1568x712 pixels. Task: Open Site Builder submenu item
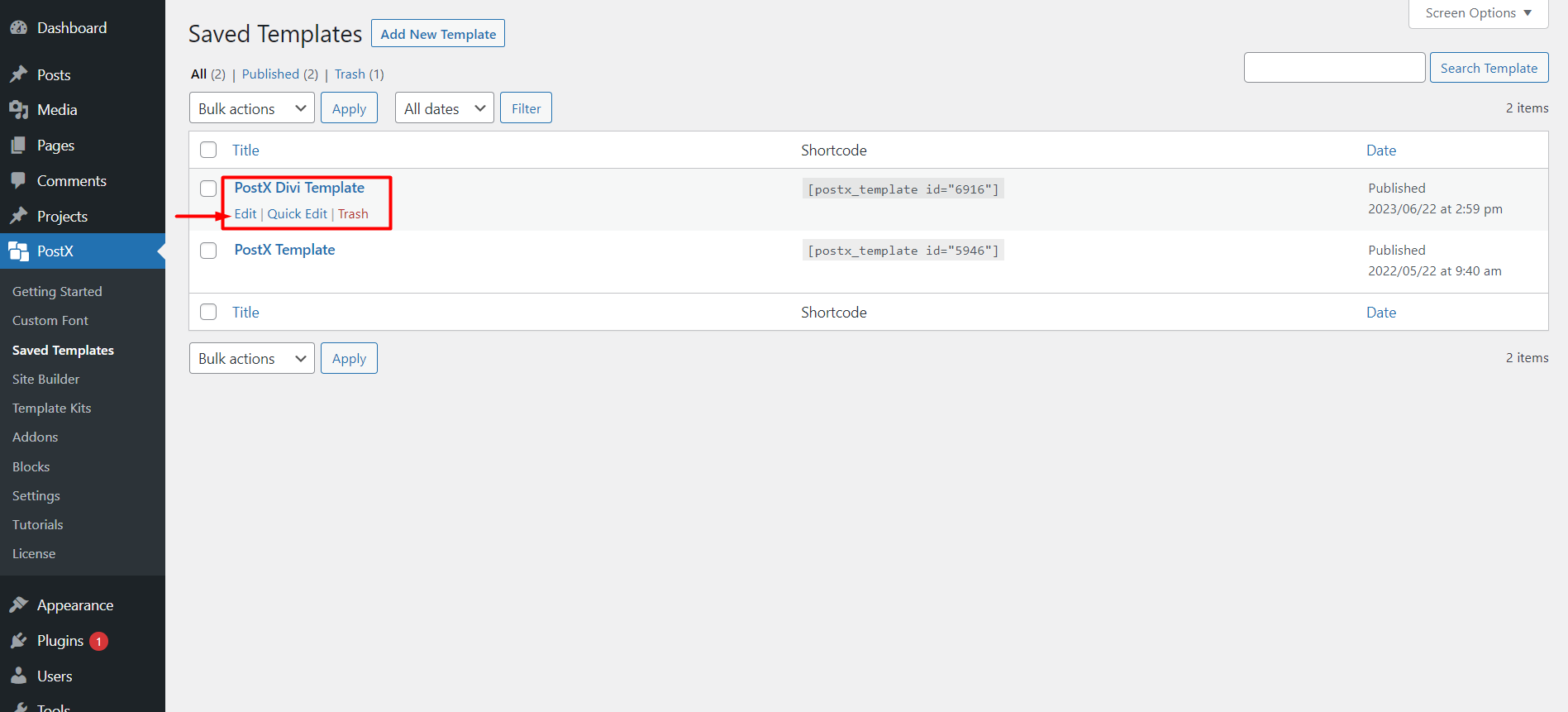[x=46, y=380]
